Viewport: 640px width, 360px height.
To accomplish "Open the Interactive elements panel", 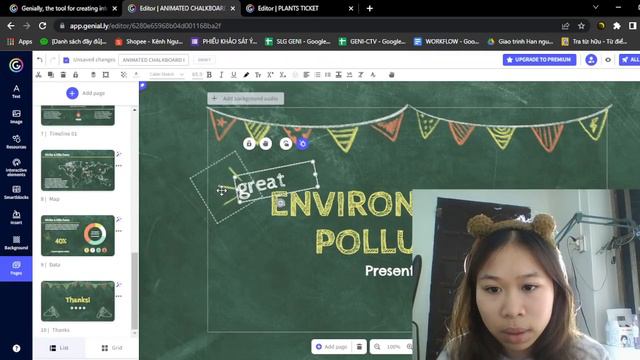I will click(16, 167).
